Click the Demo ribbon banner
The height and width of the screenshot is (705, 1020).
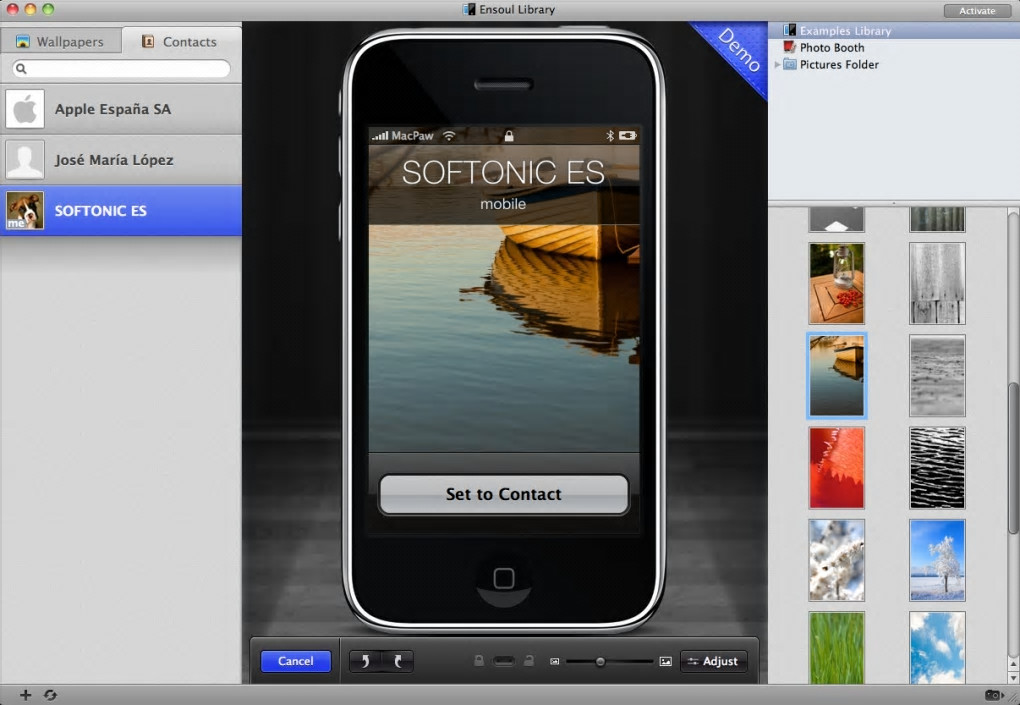(736, 52)
